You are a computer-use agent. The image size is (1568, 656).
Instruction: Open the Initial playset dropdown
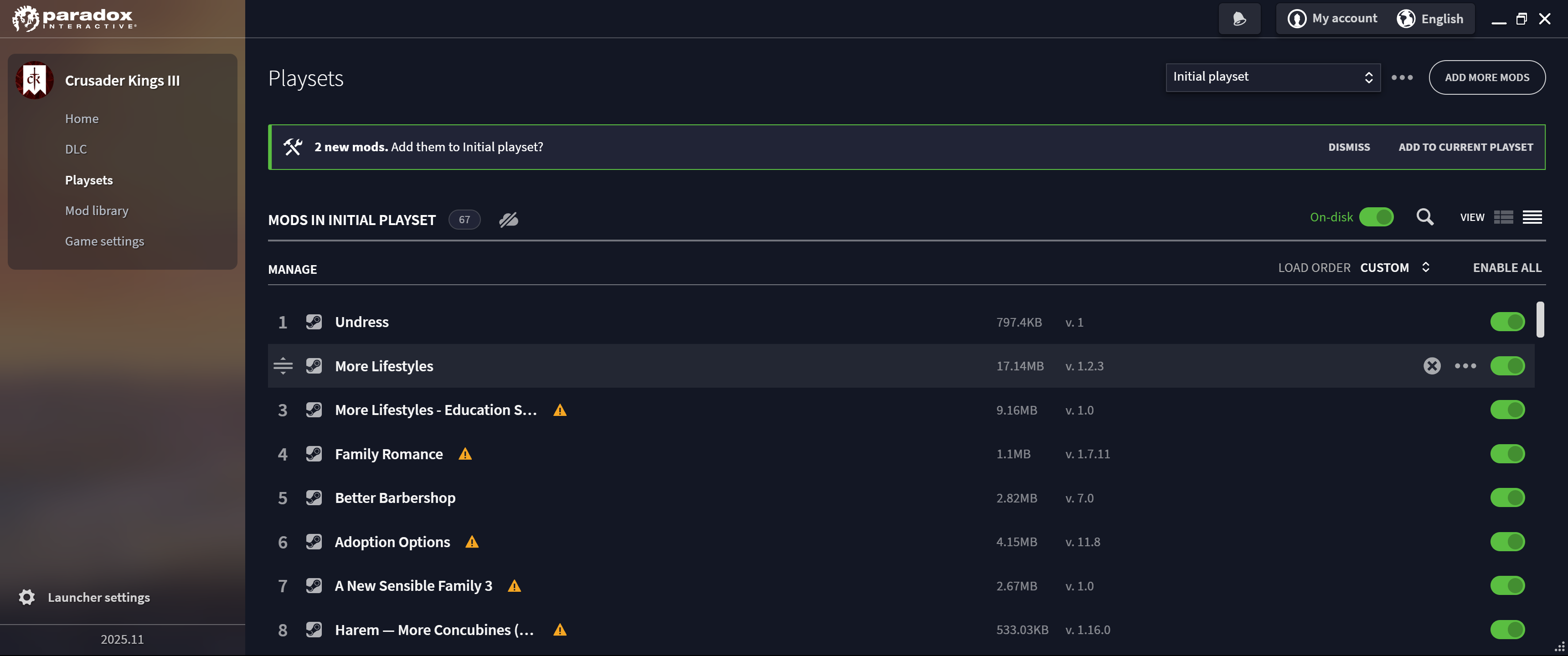point(1273,77)
